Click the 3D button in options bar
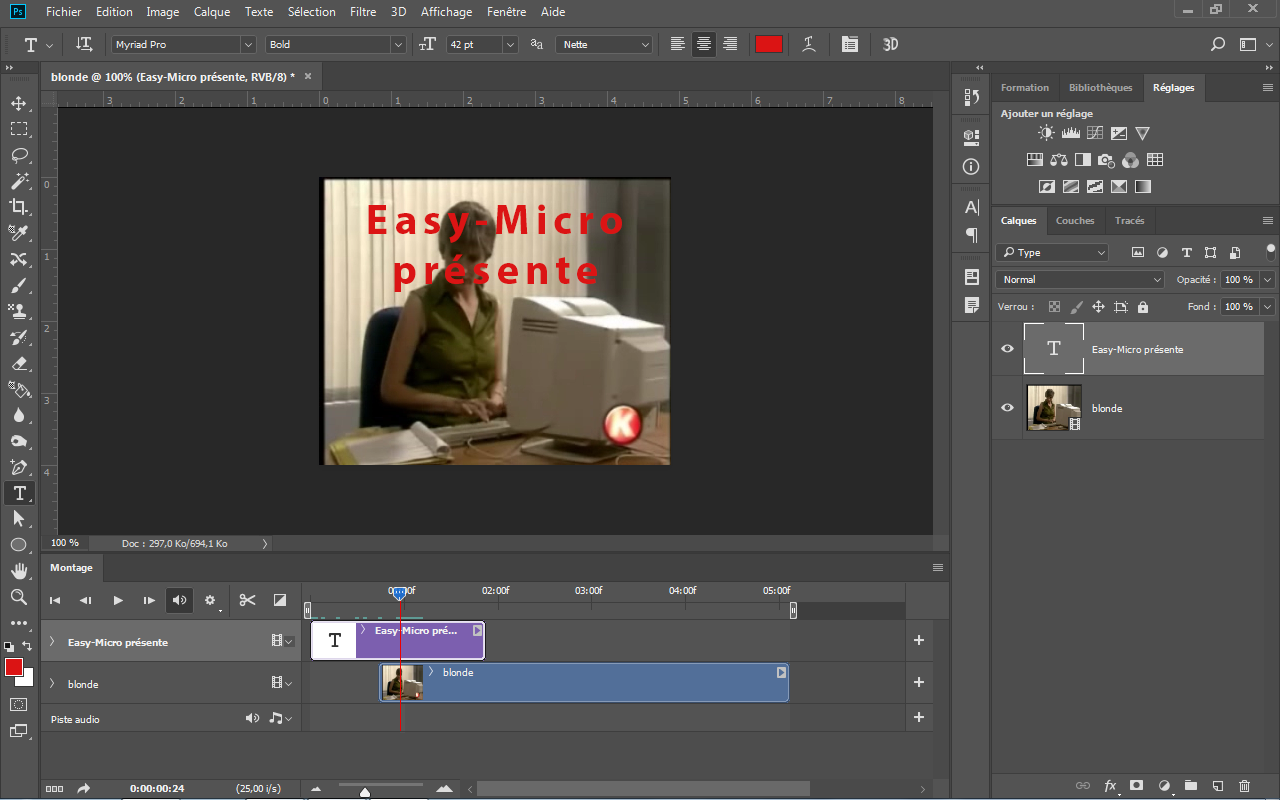 (x=890, y=44)
